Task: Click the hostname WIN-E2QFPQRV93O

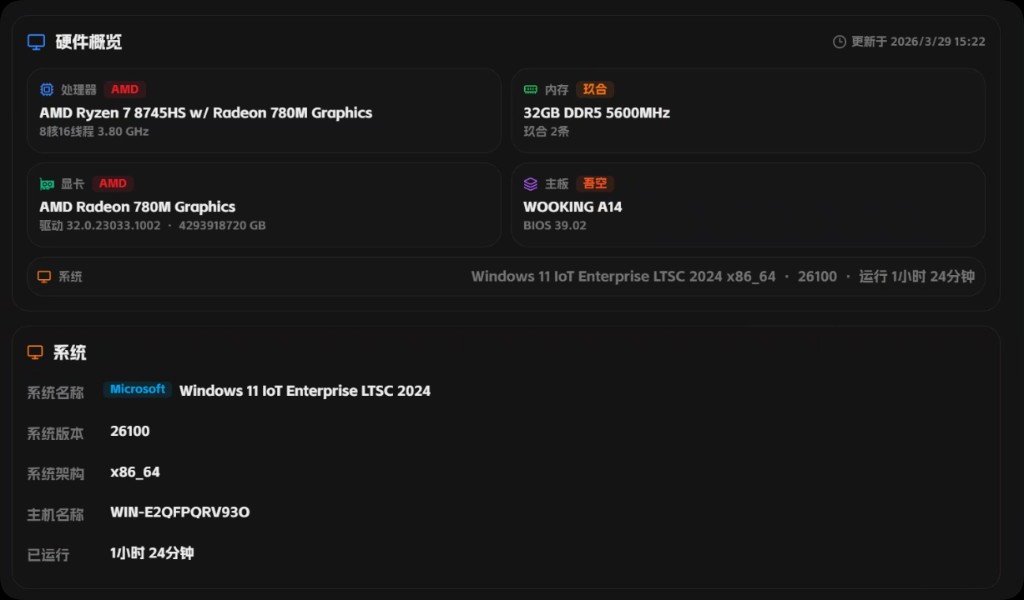Action: 180,512
